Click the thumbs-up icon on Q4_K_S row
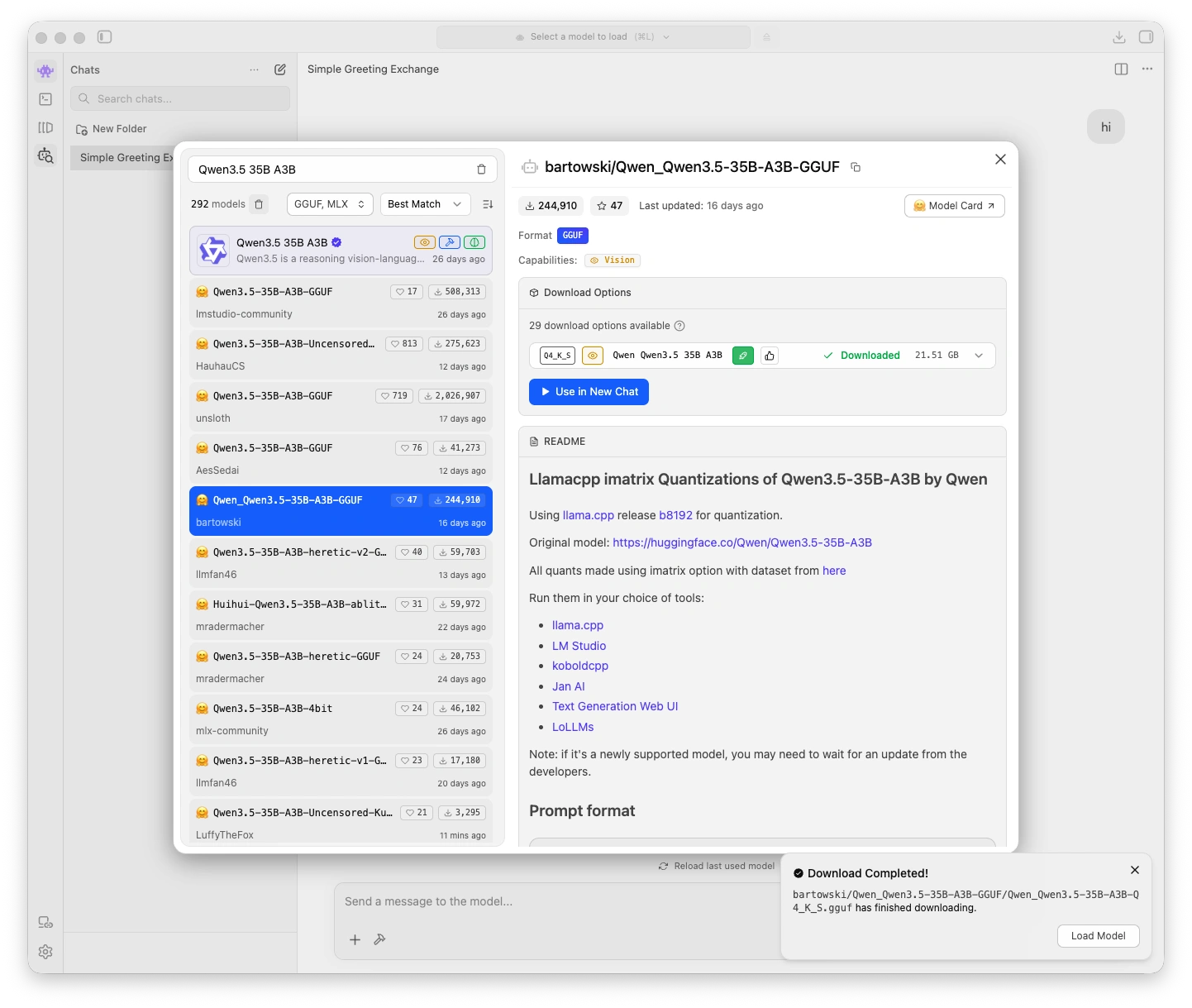 pos(770,356)
